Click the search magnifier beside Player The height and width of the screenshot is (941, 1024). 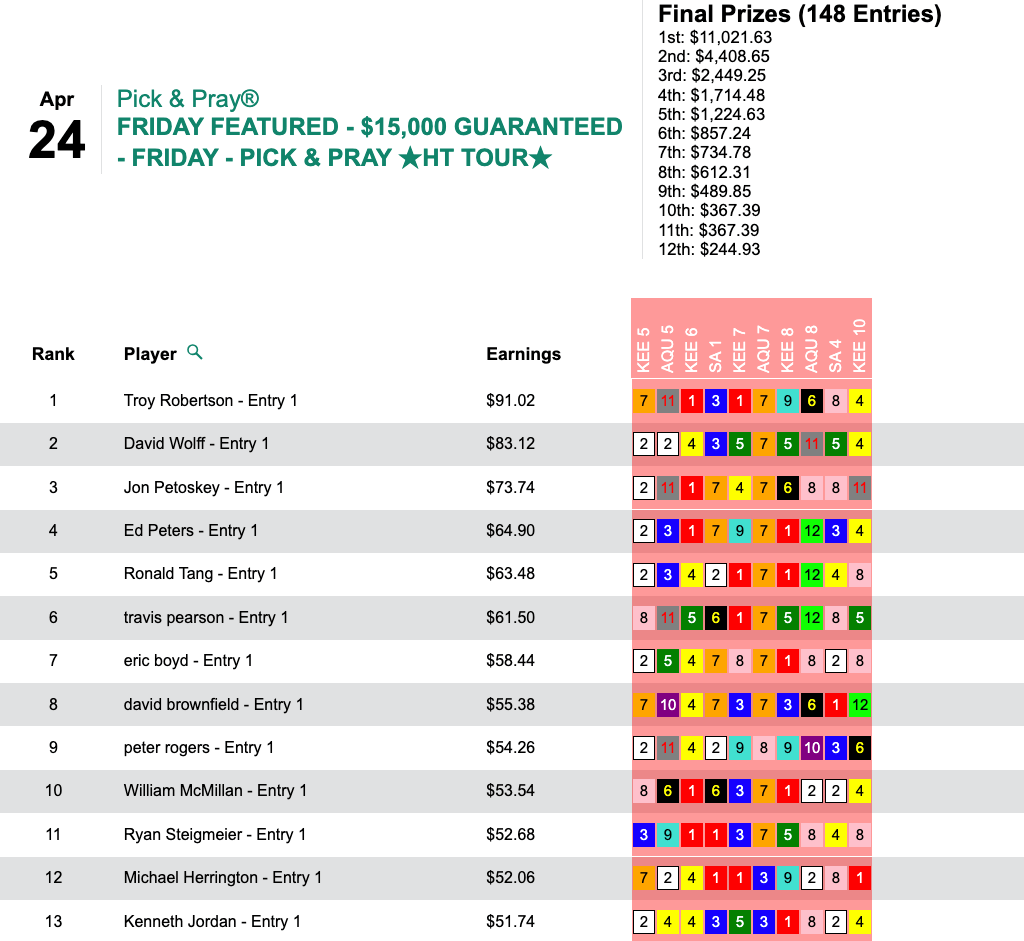[195, 352]
